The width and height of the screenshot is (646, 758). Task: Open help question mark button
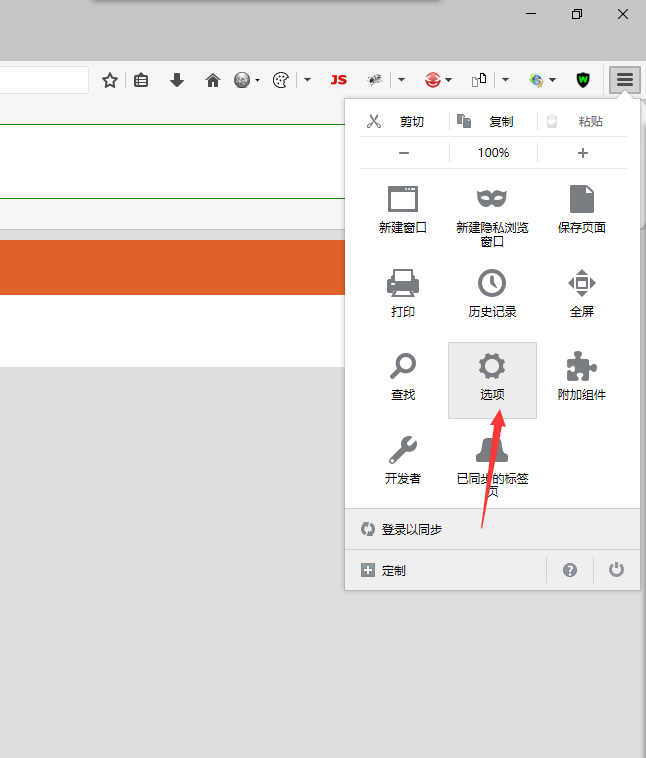570,570
